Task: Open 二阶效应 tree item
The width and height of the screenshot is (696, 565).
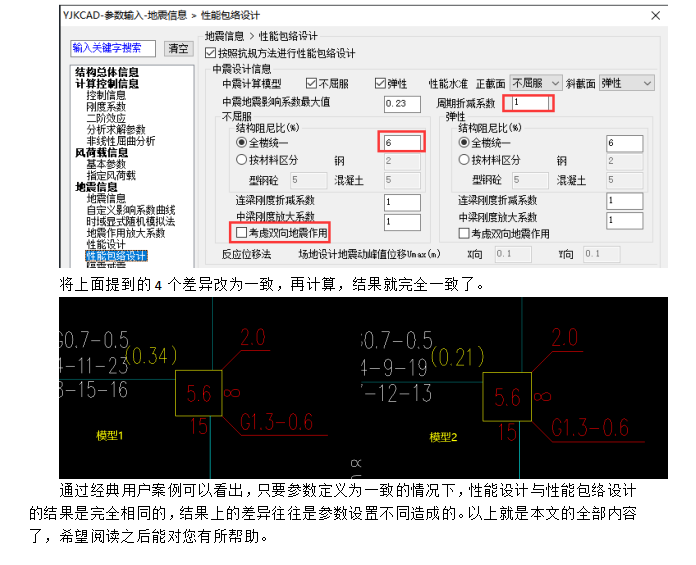Action: tap(106, 119)
